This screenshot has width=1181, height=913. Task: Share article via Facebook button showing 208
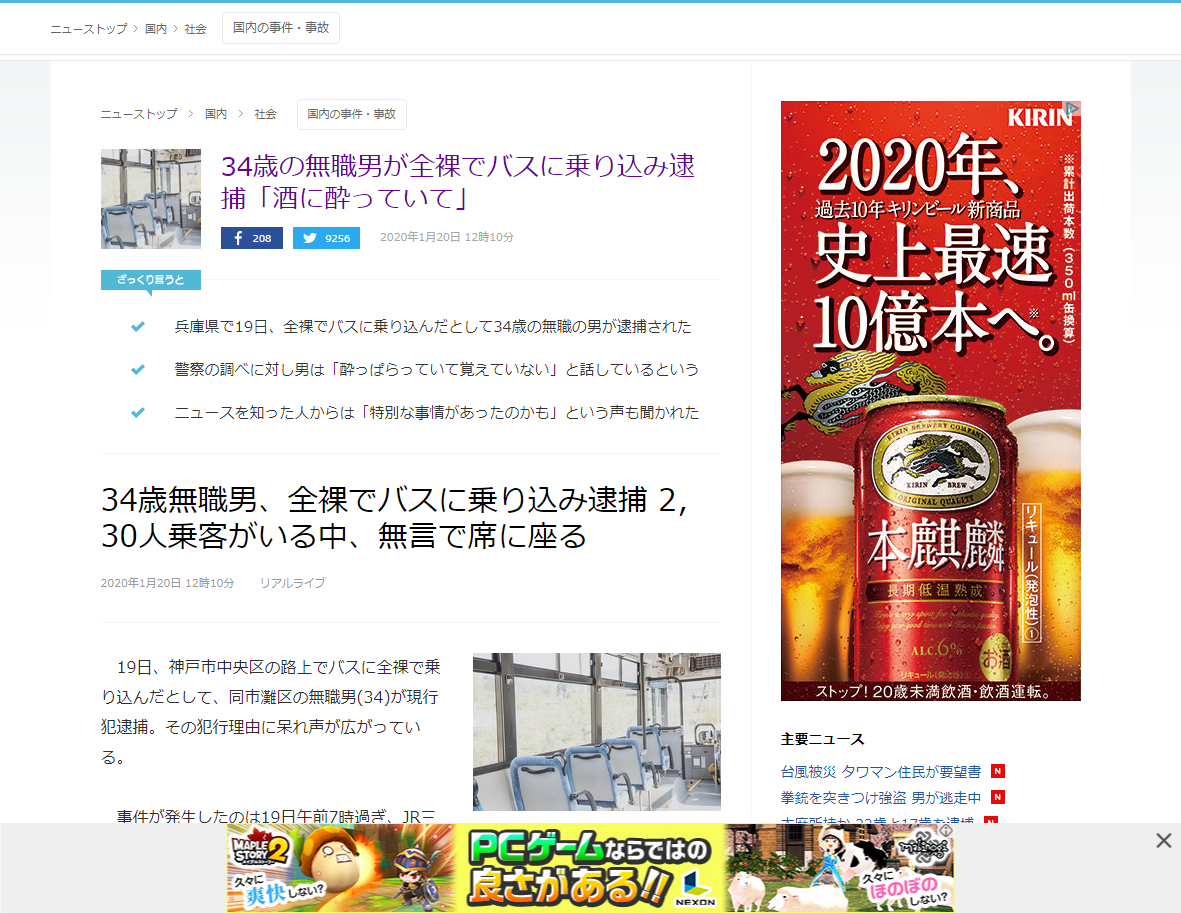coord(252,238)
